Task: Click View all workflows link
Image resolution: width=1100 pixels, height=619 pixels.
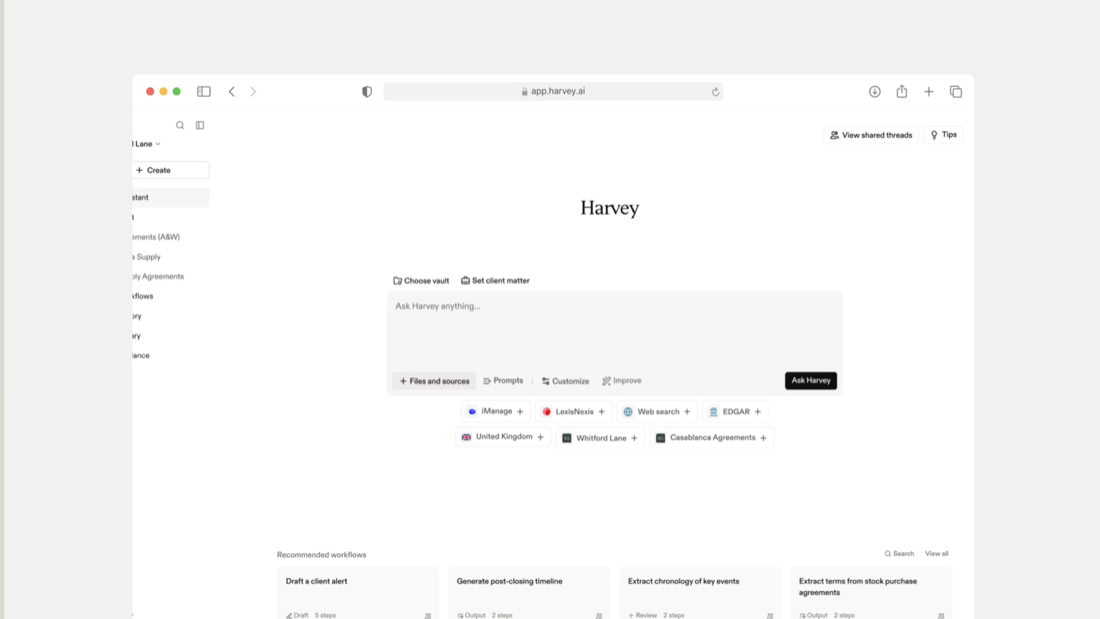Action: (937, 554)
